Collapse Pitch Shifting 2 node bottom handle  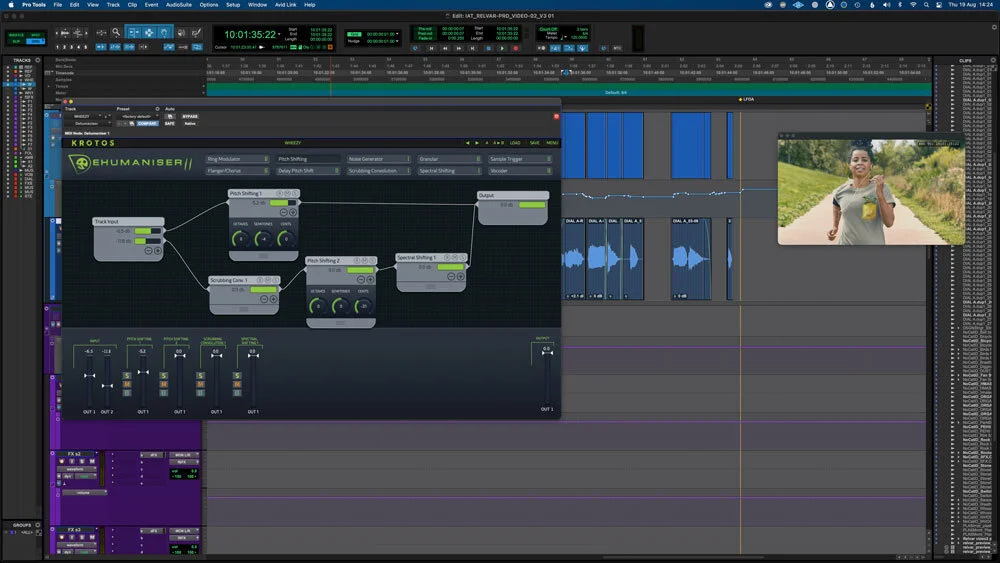(341, 323)
